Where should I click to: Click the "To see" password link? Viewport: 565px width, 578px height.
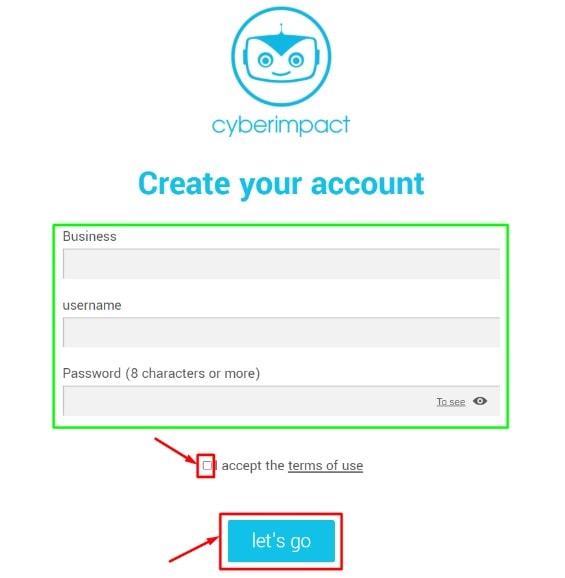pyautogui.click(x=451, y=401)
